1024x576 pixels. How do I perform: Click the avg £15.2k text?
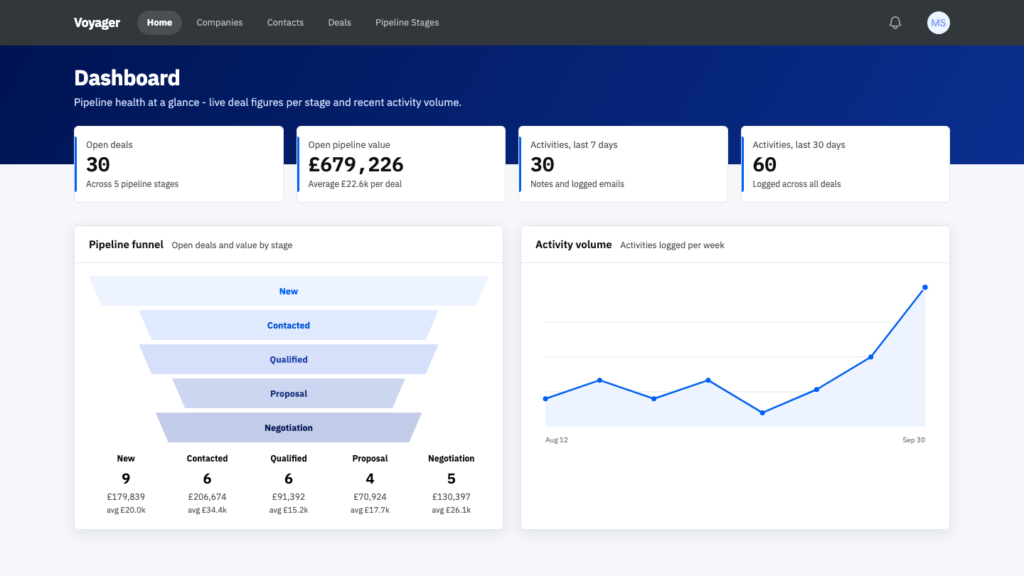pyautogui.click(x=289, y=510)
